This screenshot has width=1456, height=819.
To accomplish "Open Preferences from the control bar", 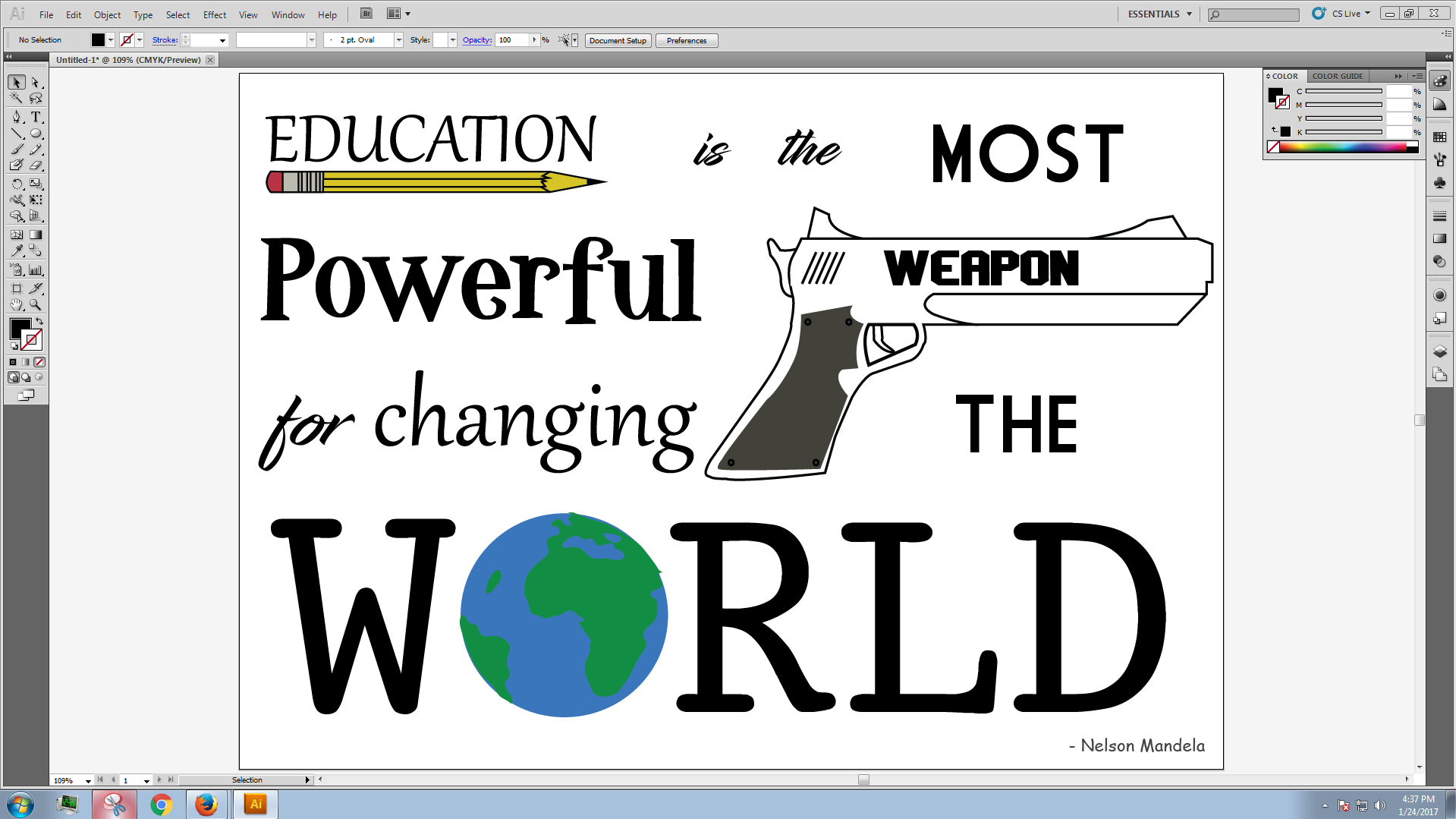I will point(686,40).
